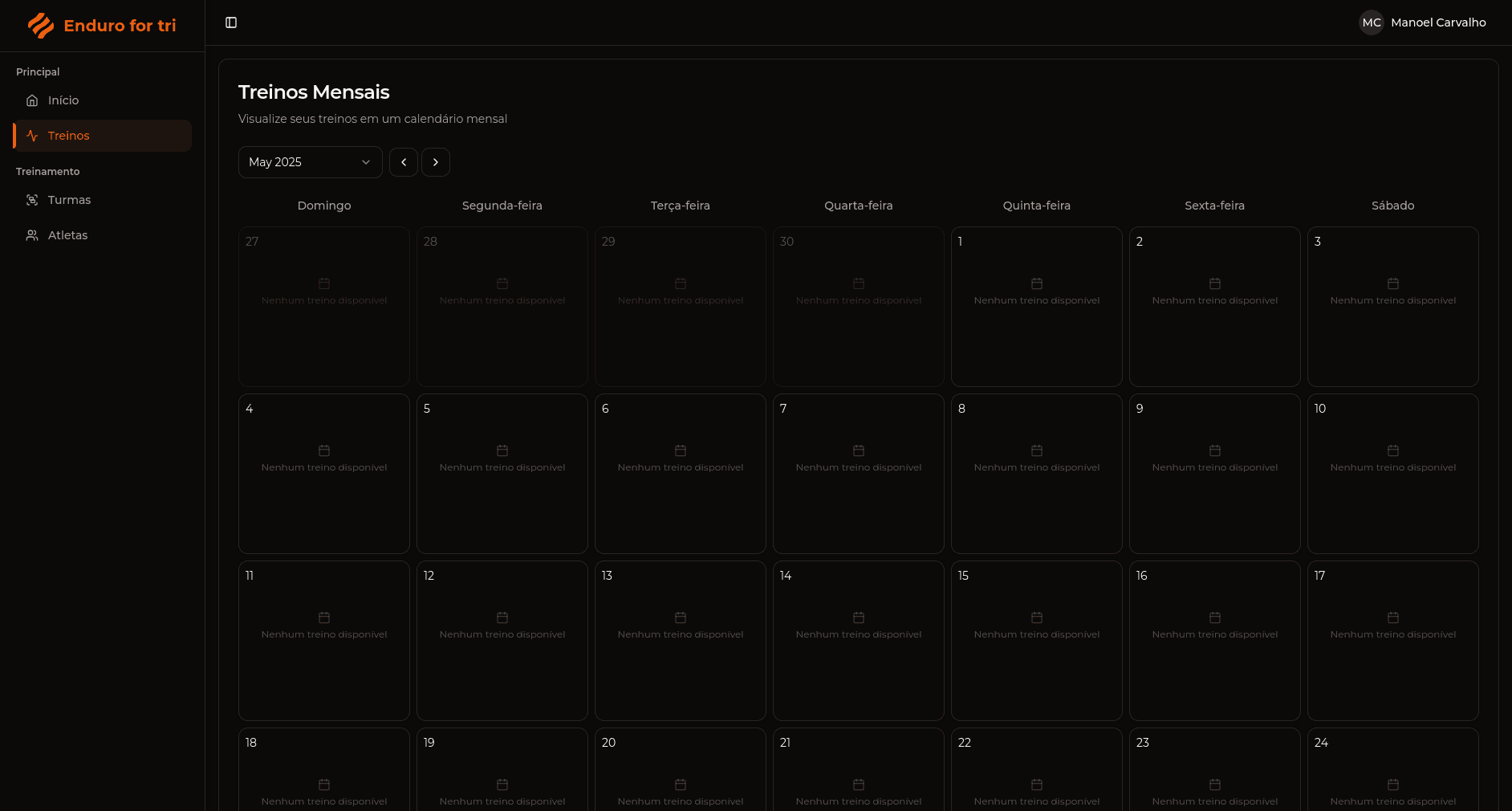1512x811 pixels.
Task: Open the Turmas menu item
Action: 102,200
